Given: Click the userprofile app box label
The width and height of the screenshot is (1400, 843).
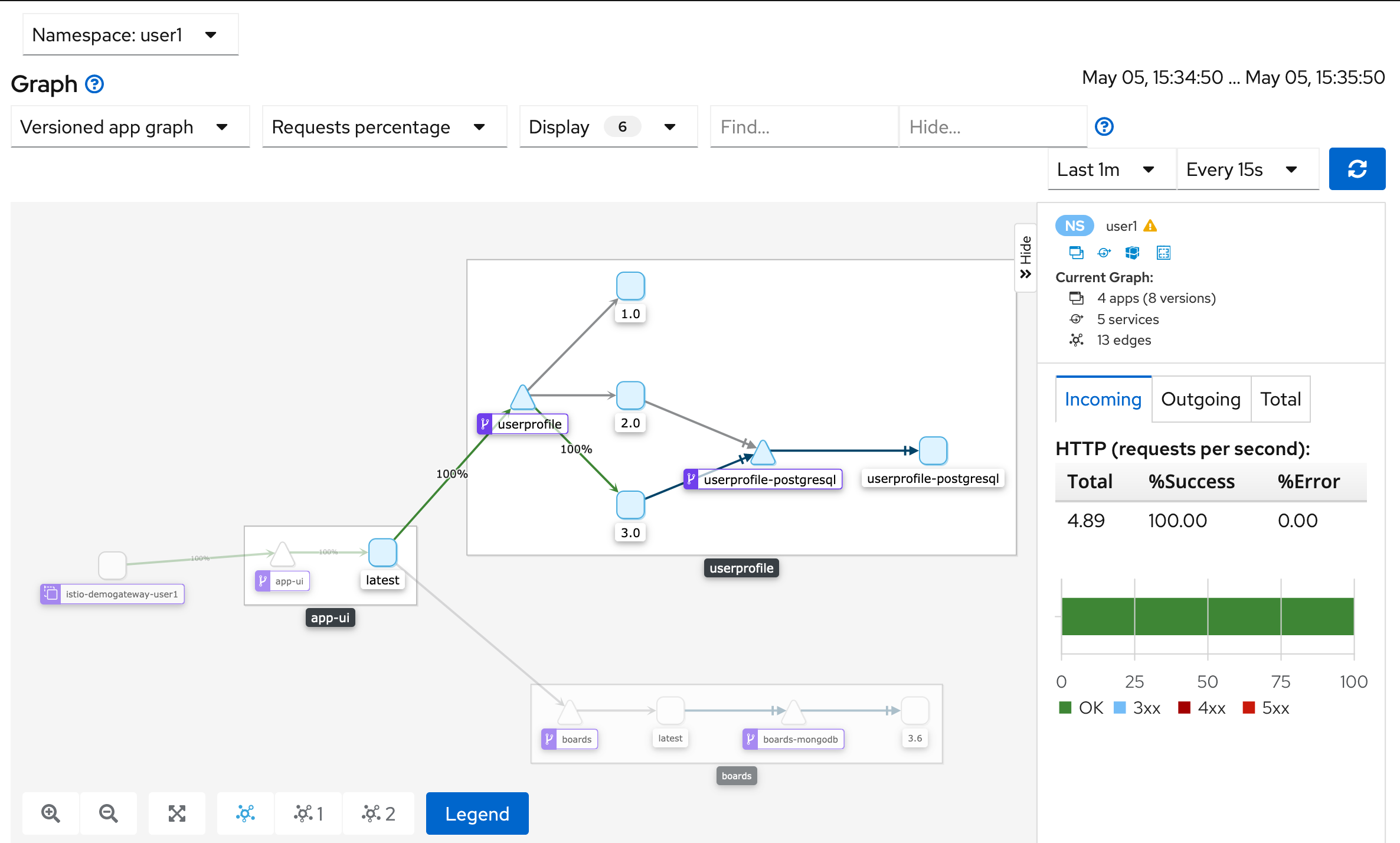Looking at the screenshot, I should click(x=741, y=568).
